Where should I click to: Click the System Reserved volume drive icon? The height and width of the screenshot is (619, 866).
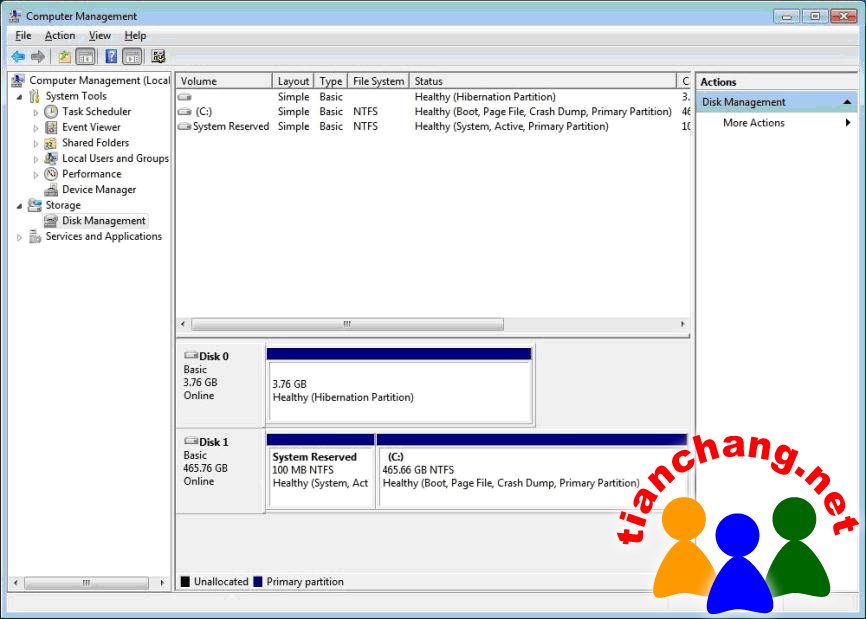[x=184, y=126]
